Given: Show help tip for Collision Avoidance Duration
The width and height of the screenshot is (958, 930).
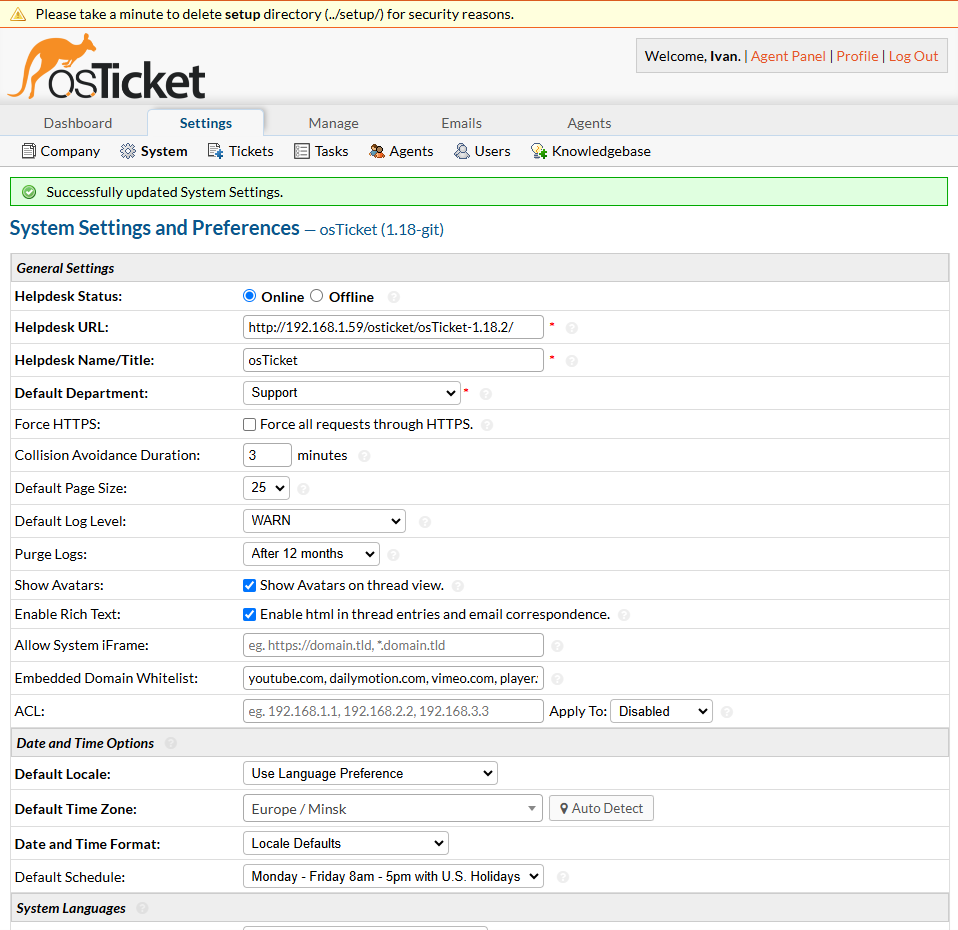Looking at the screenshot, I should coord(364,456).
